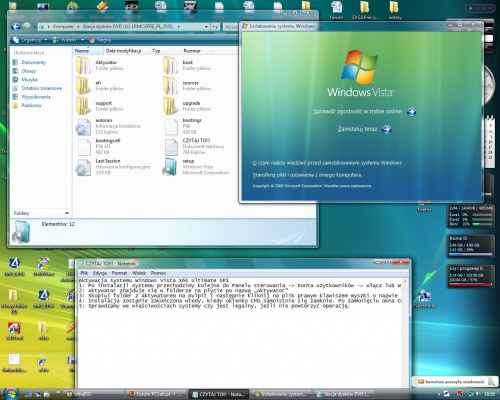Open 'O czym należy wiedzieć' link
The image size is (500, 400).
pos(327,163)
